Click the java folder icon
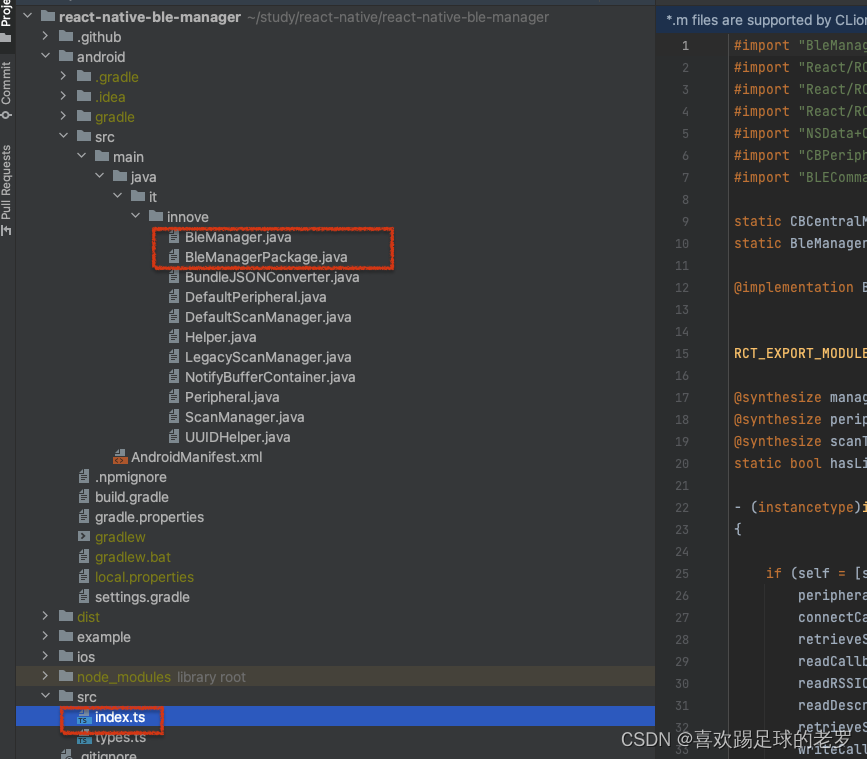The image size is (867, 759). [120, 176]
